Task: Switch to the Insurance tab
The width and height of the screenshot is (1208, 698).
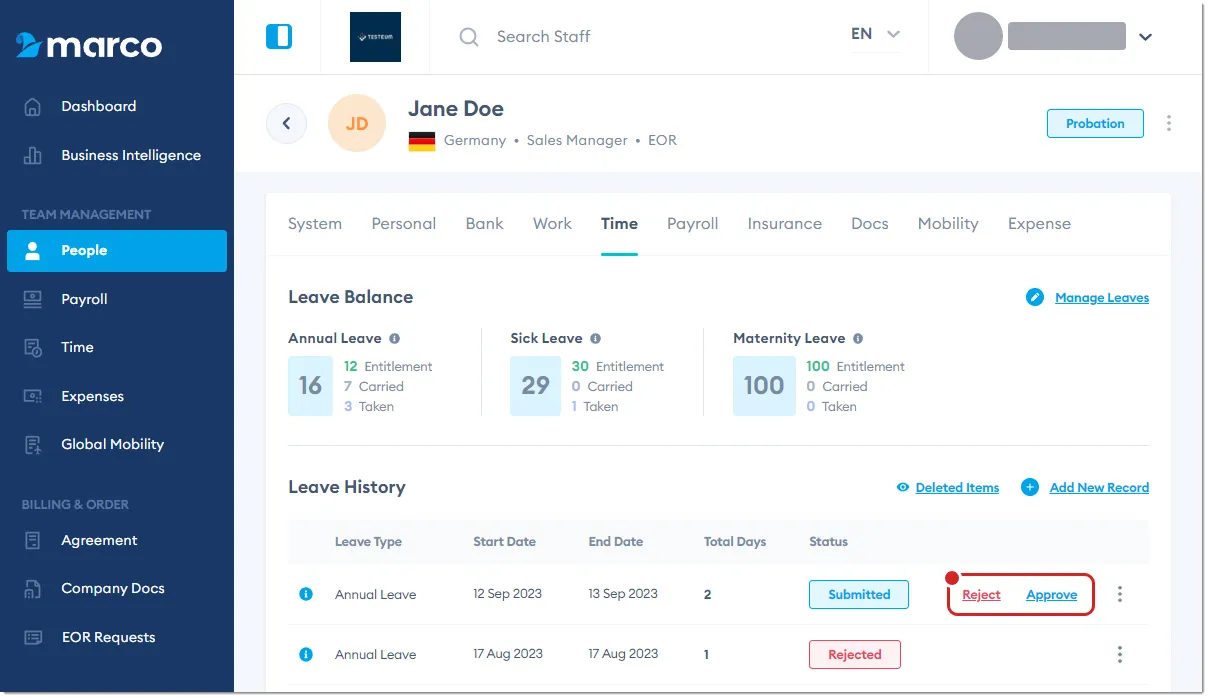Action: [785, 224]
